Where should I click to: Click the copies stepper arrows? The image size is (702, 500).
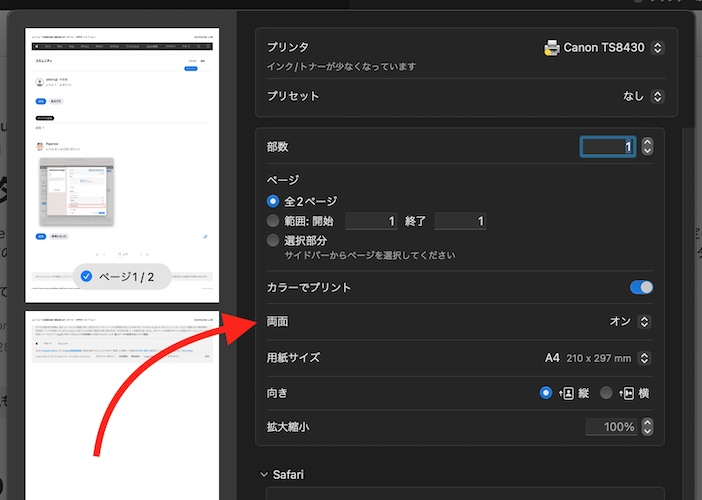[647, 147]
